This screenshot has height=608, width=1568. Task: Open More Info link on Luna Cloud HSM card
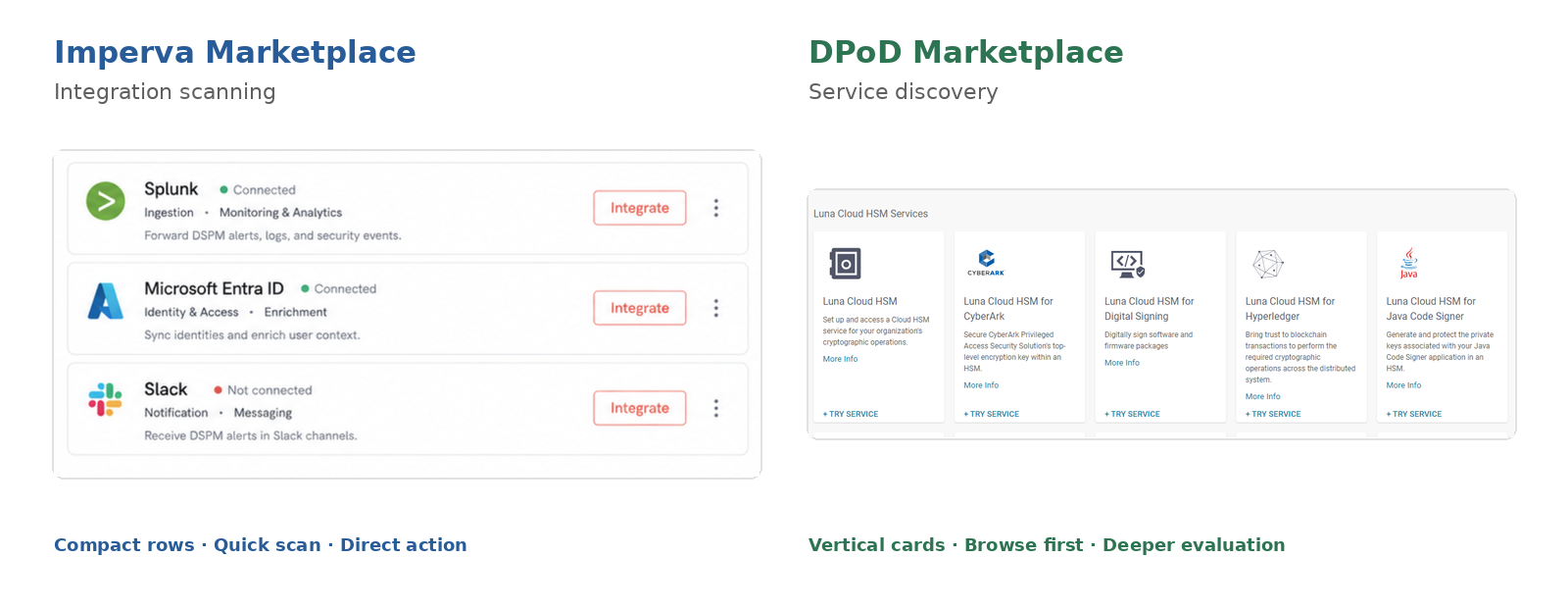pos(840,359)
